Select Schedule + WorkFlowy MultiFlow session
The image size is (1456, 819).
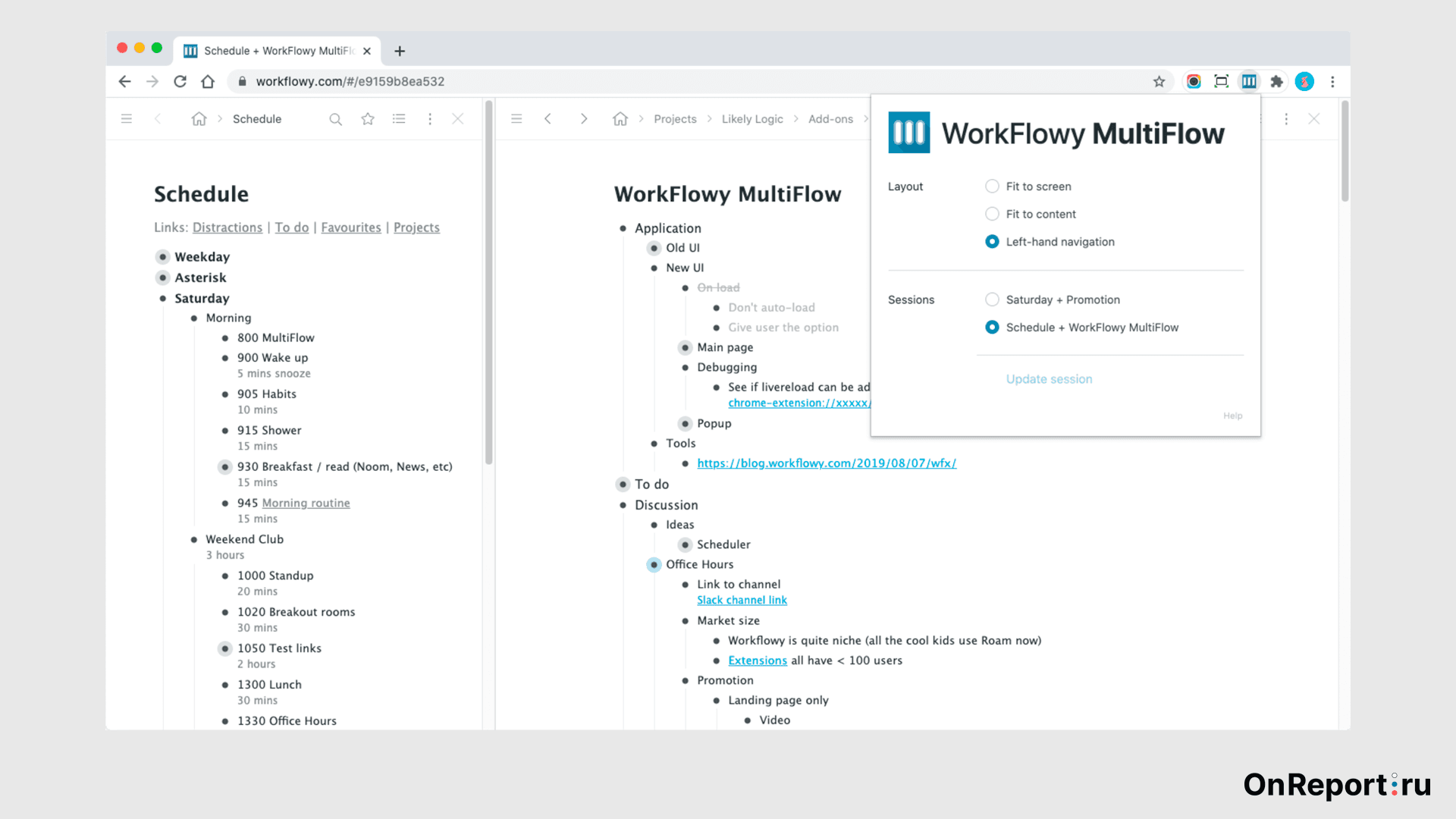992,328
